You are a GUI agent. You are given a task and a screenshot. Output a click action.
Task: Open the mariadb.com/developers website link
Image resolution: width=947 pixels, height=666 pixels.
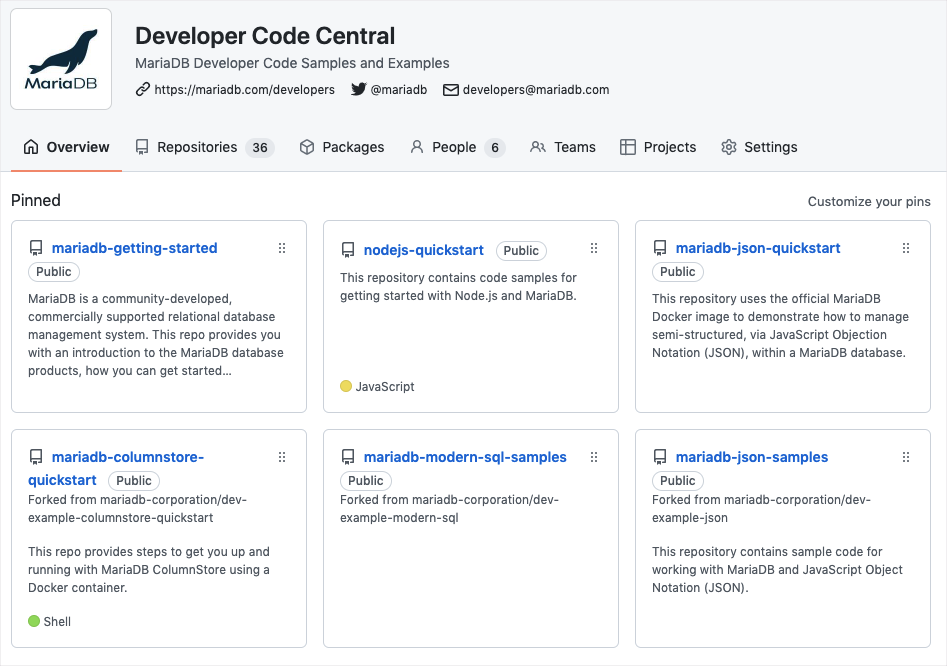tap(244, 90)
